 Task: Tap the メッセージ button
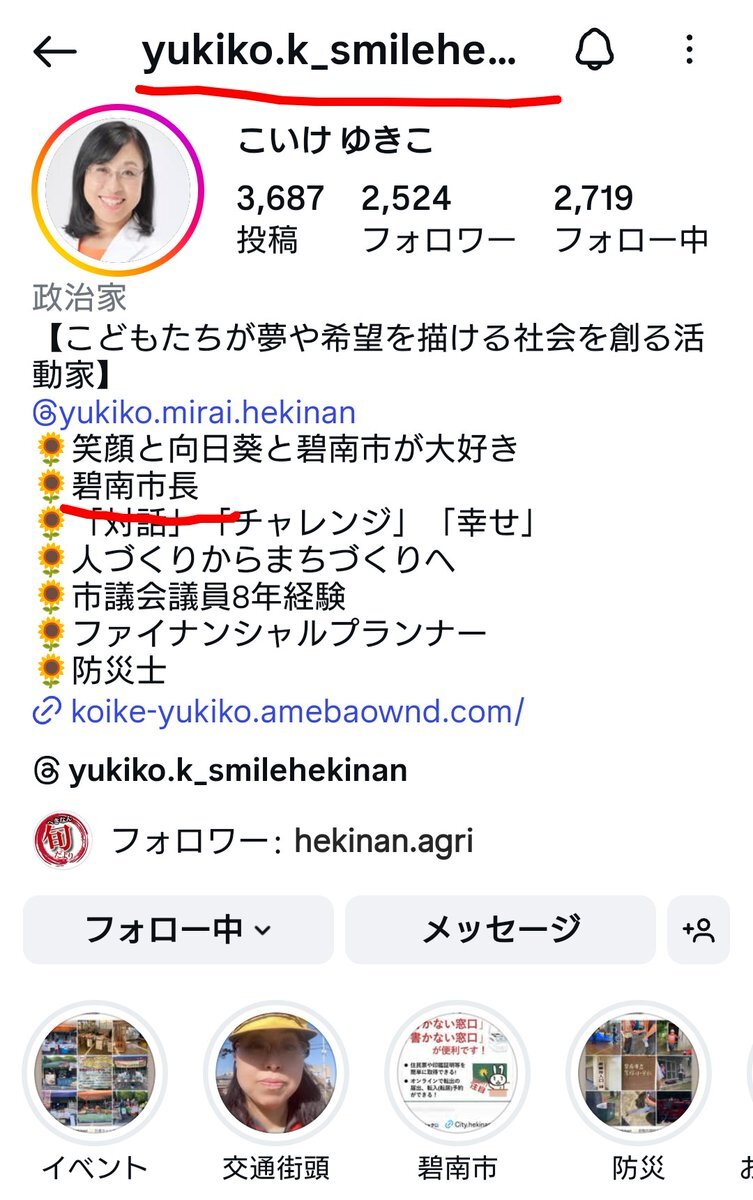tap(501, 930)
